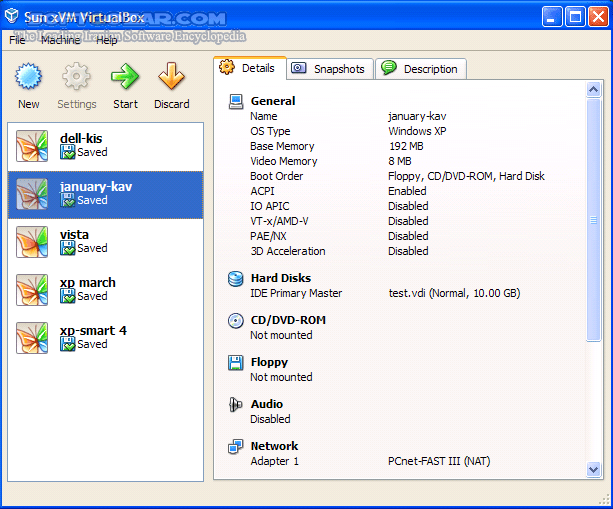Click the Windows XP OS type value
This screenshot has height=509, width=613.
coord(417,131)
